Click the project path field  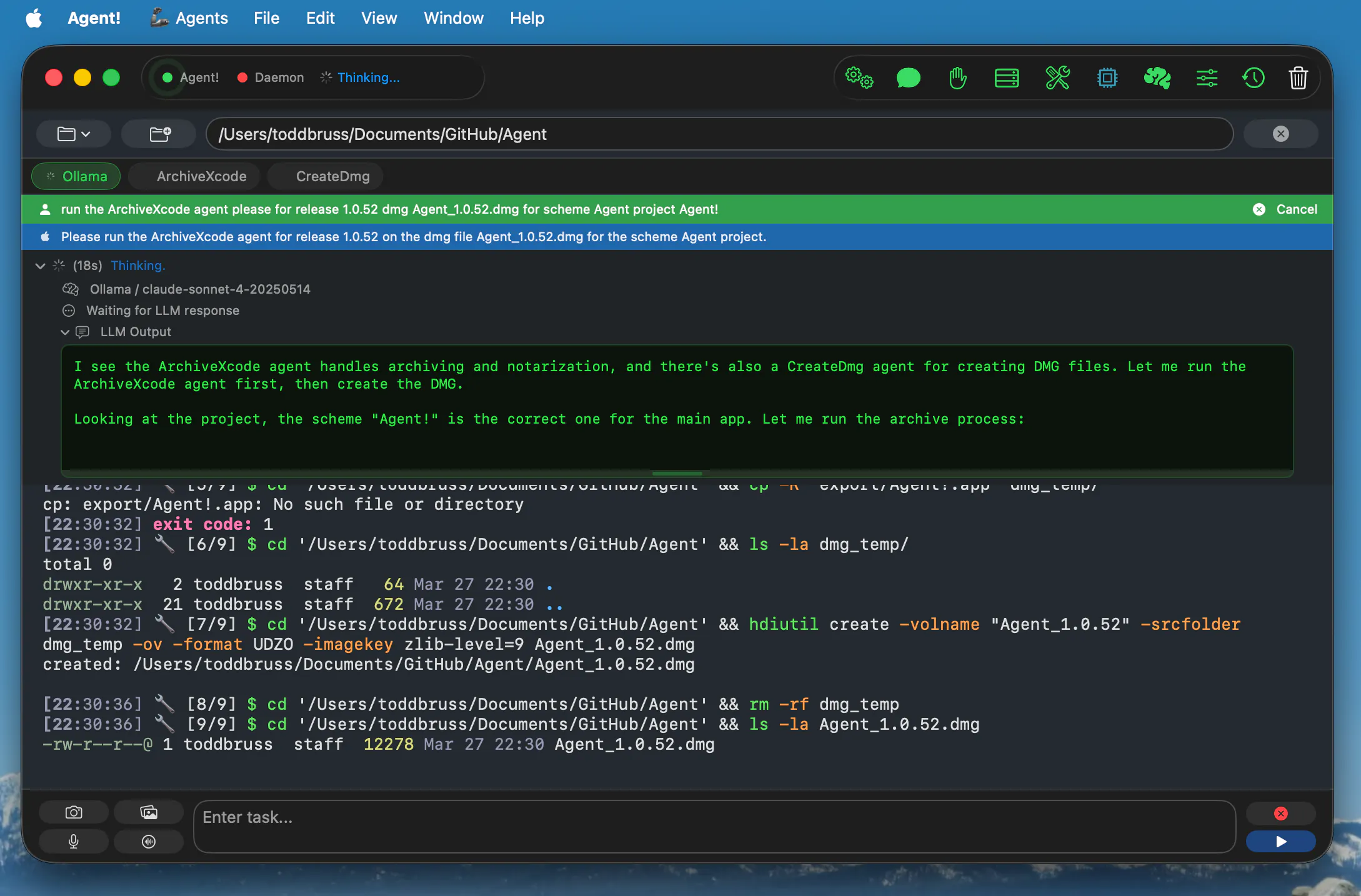[x=720, y=134]
